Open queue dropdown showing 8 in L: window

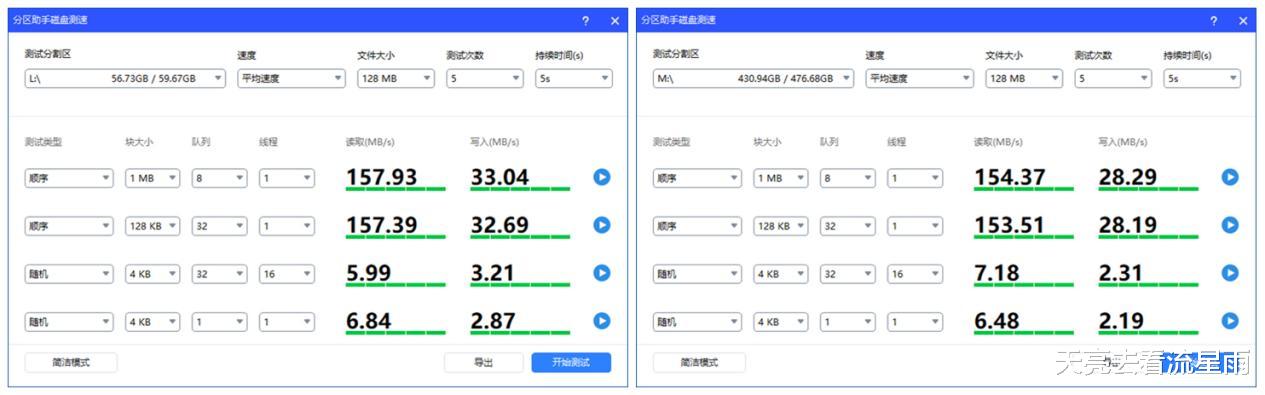pyautogui.click(x=220, y=178)
